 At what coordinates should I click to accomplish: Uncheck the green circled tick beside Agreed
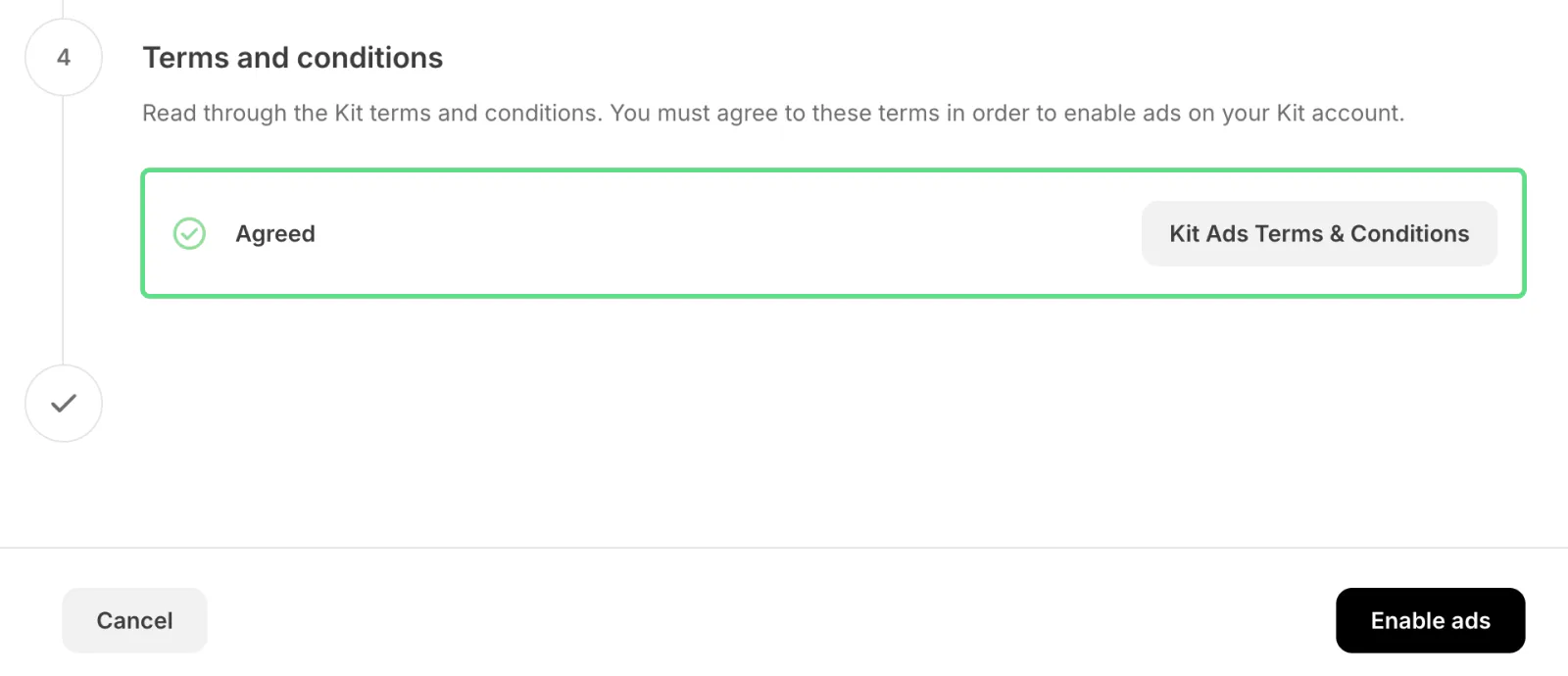[189, 233]
